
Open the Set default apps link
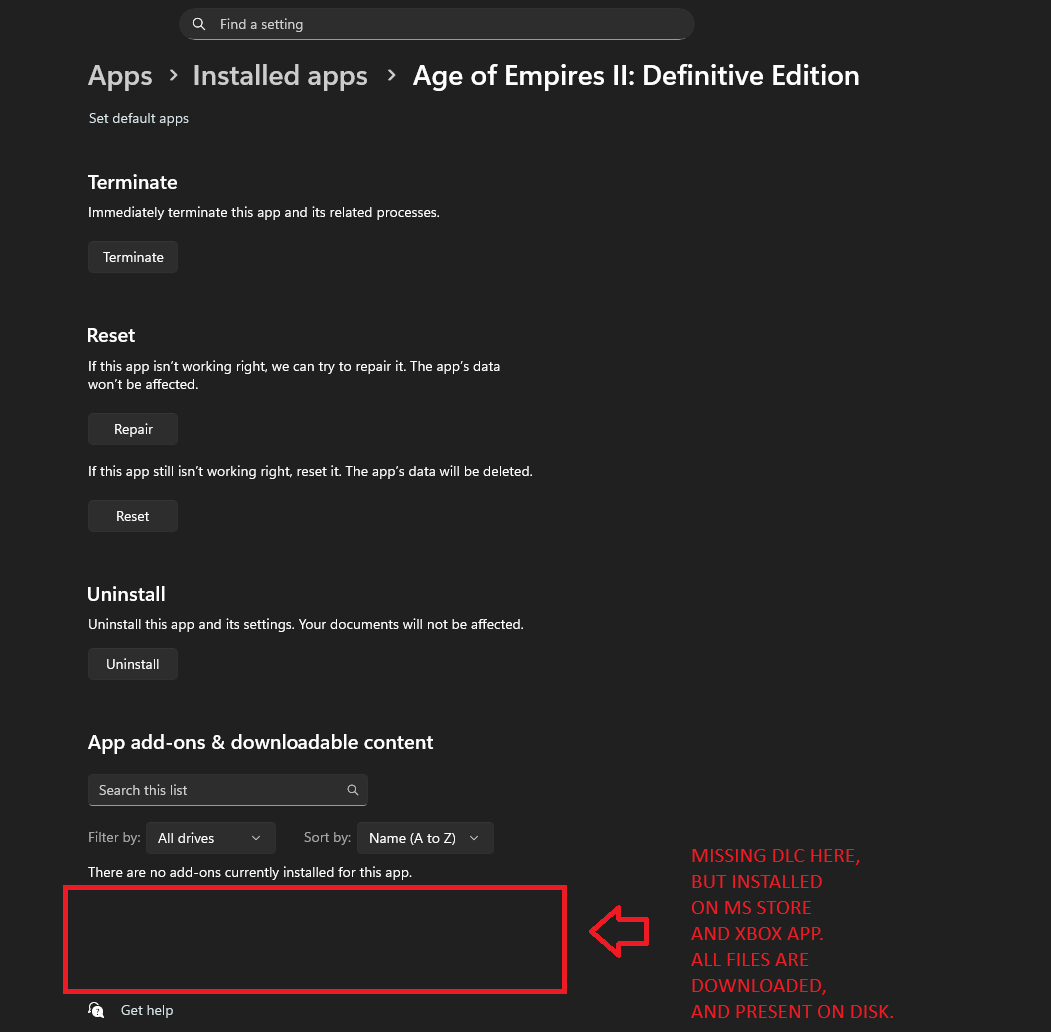pos(138,118)
